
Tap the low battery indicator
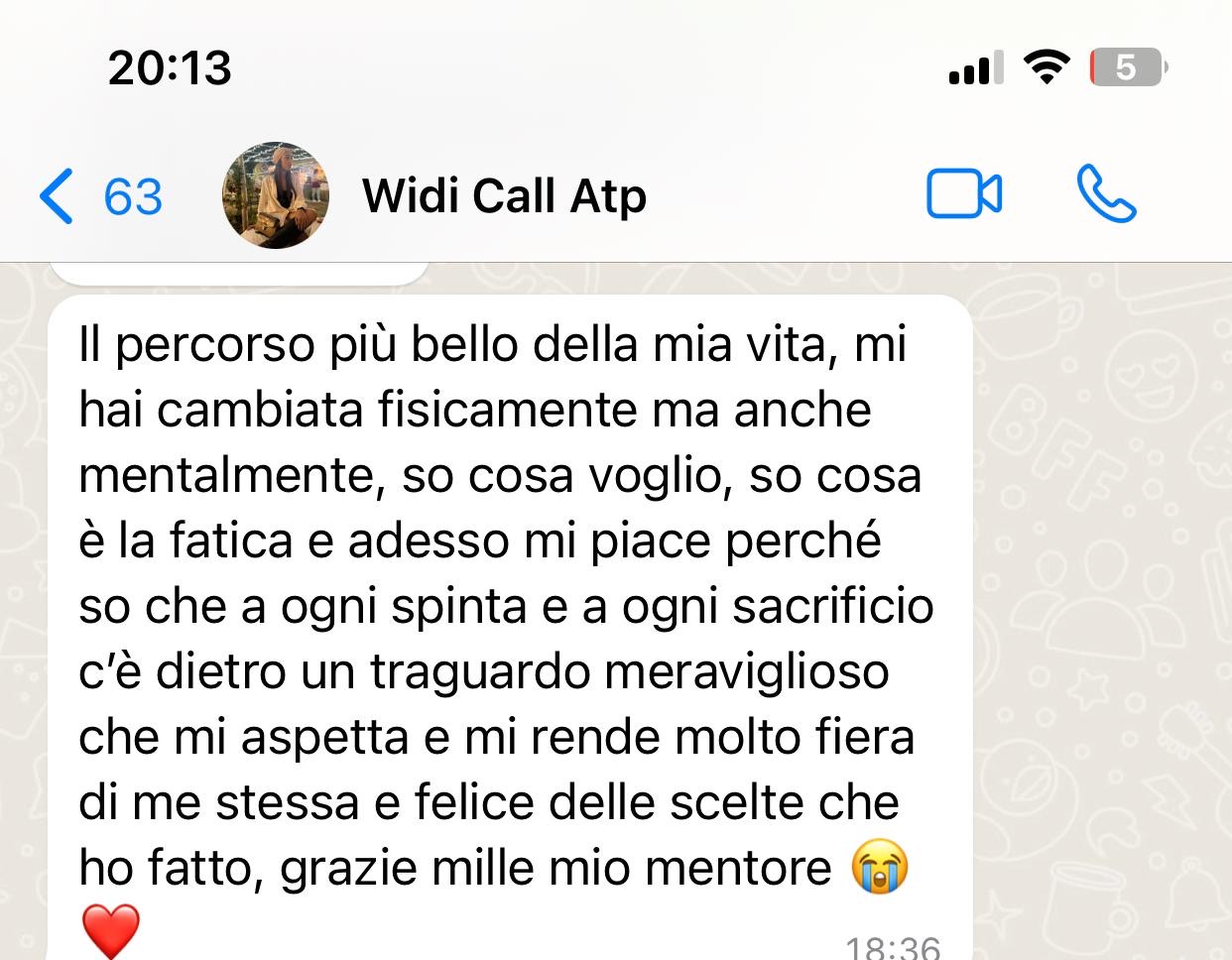pyautogui.click(x=1129, y=67)
